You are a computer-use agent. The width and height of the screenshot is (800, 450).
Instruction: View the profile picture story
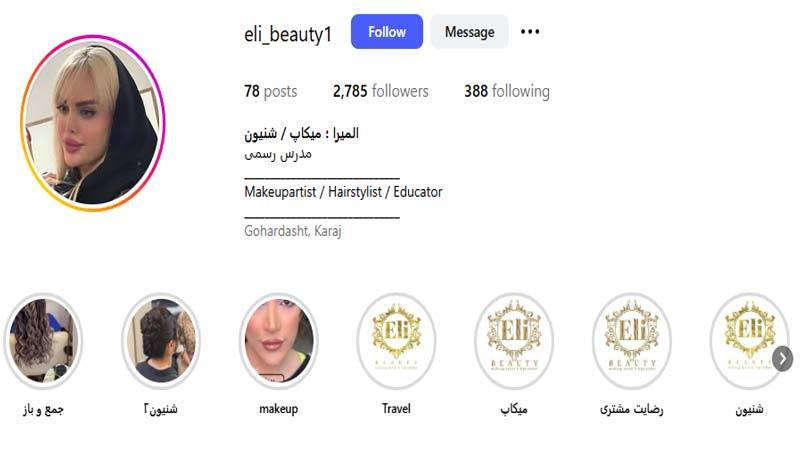tap(92, 123)
